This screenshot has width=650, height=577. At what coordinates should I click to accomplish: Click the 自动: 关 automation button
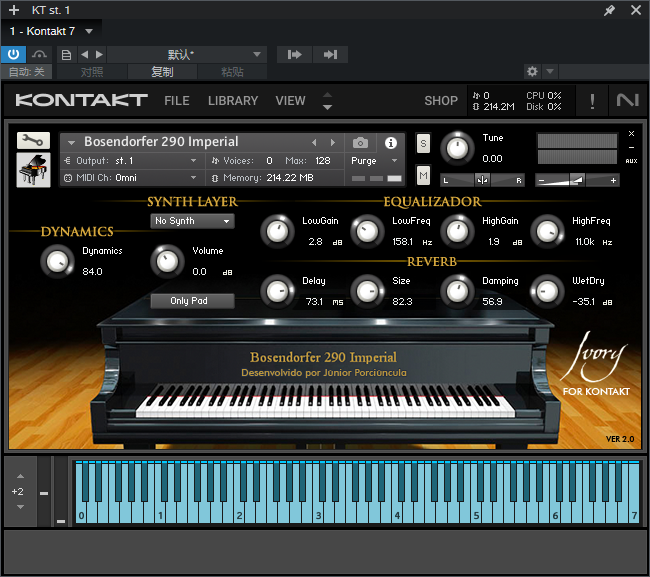[27, 72]
